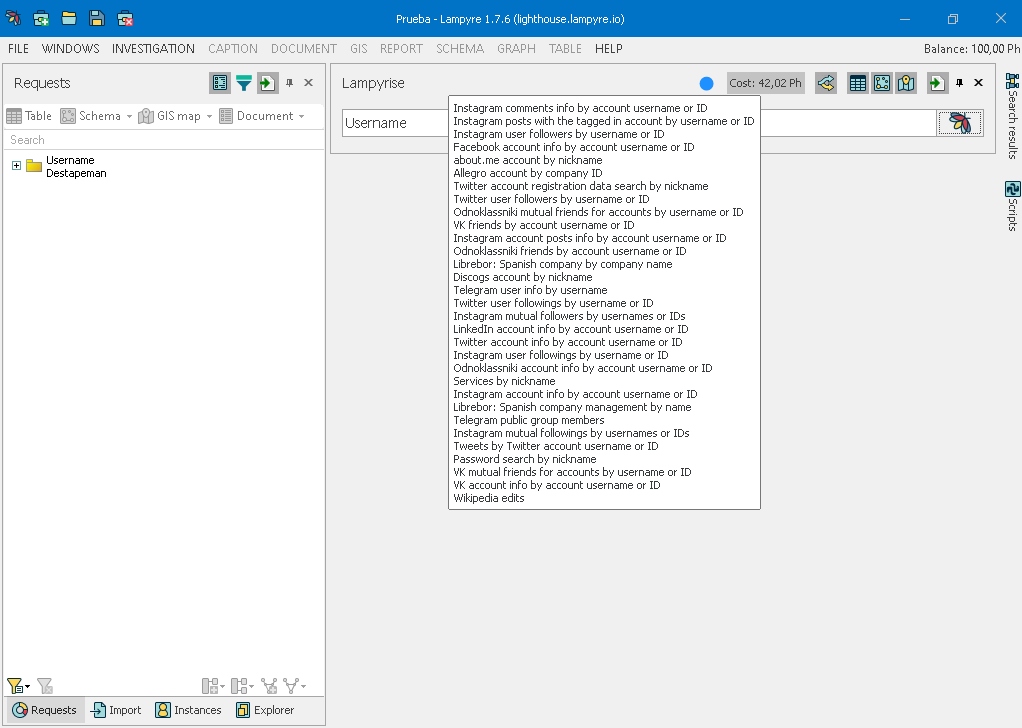
Task: Open Table view in Requests toolbar
Action: point(29,116)
